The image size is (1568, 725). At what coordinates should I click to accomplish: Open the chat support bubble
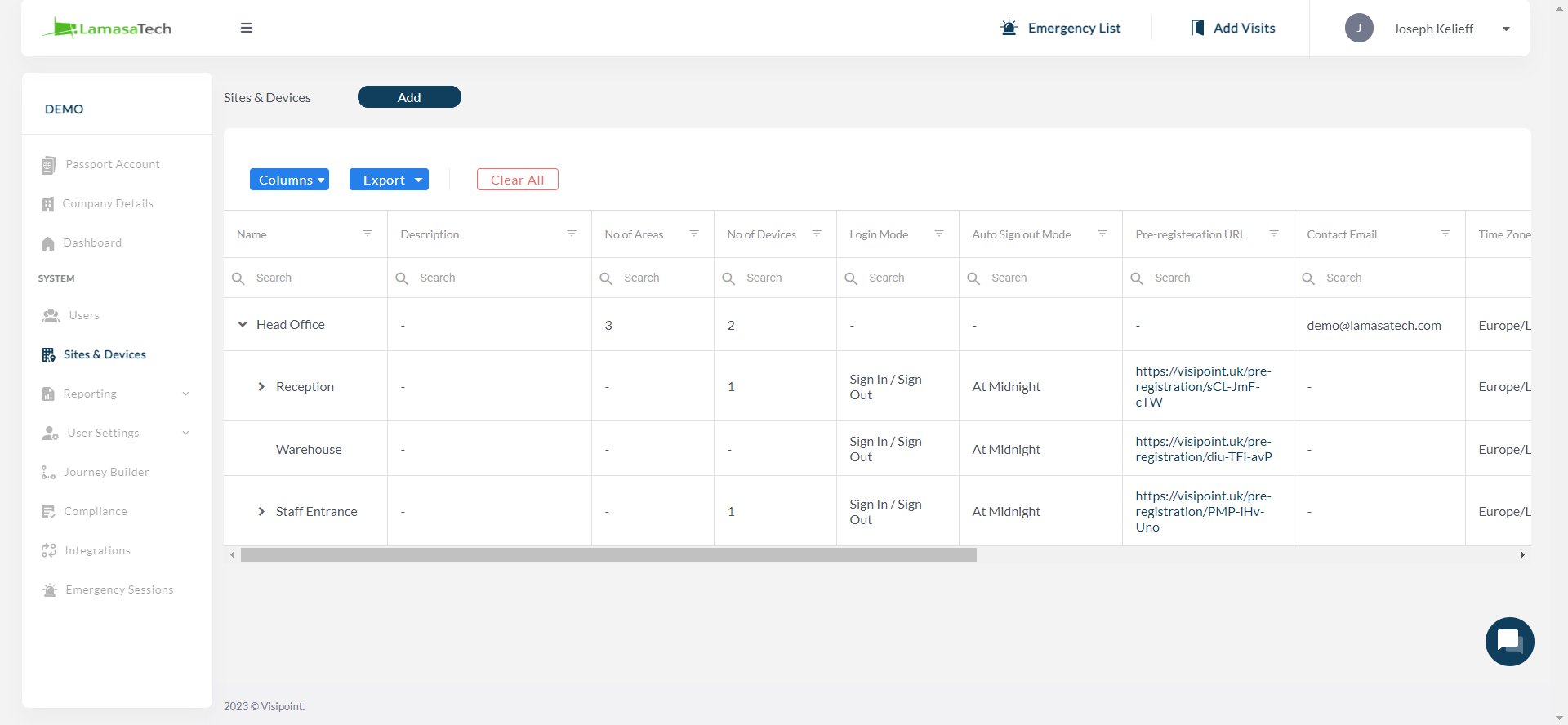point(1509,641)
